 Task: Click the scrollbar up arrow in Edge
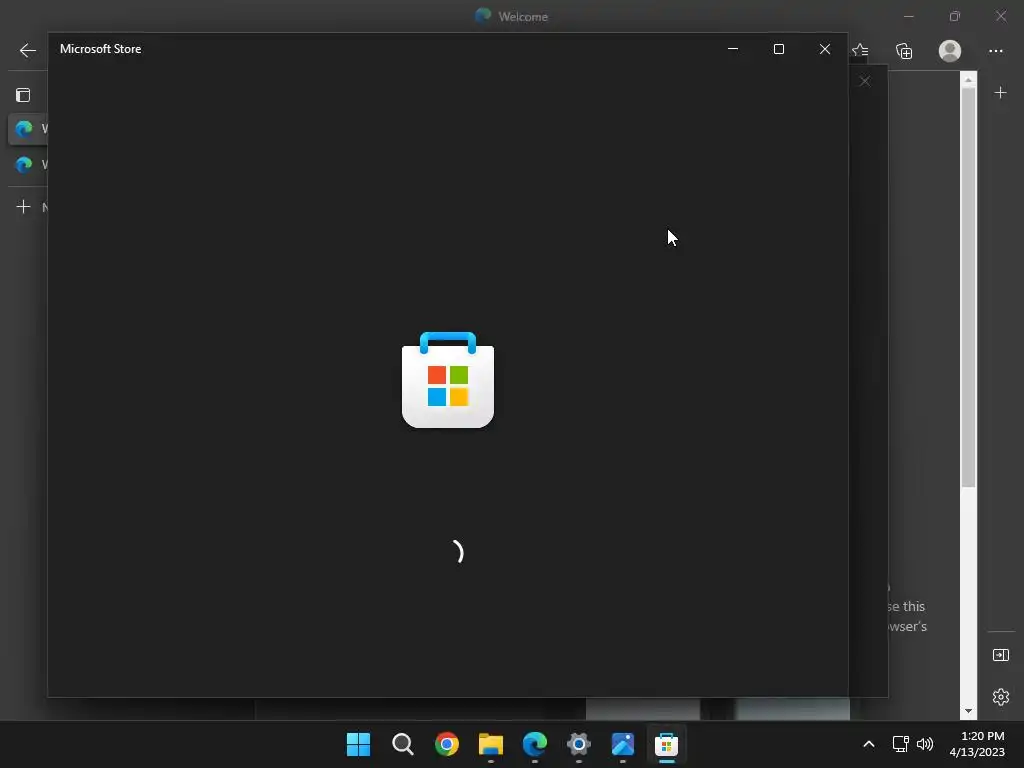coord(968,80)
